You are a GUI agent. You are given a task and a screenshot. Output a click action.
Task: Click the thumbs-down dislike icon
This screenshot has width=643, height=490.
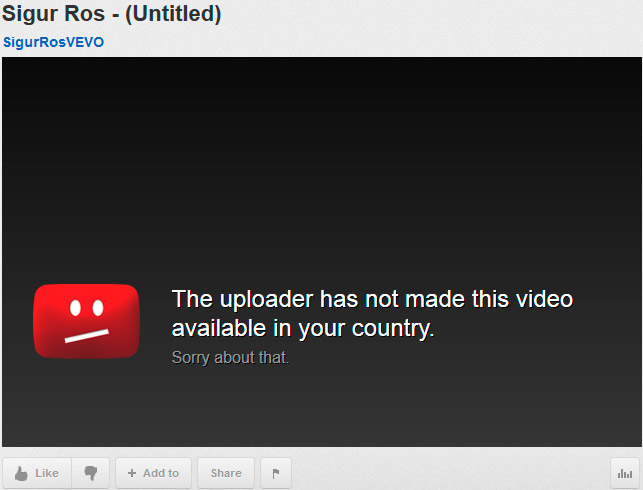click(x=91, y=473)
